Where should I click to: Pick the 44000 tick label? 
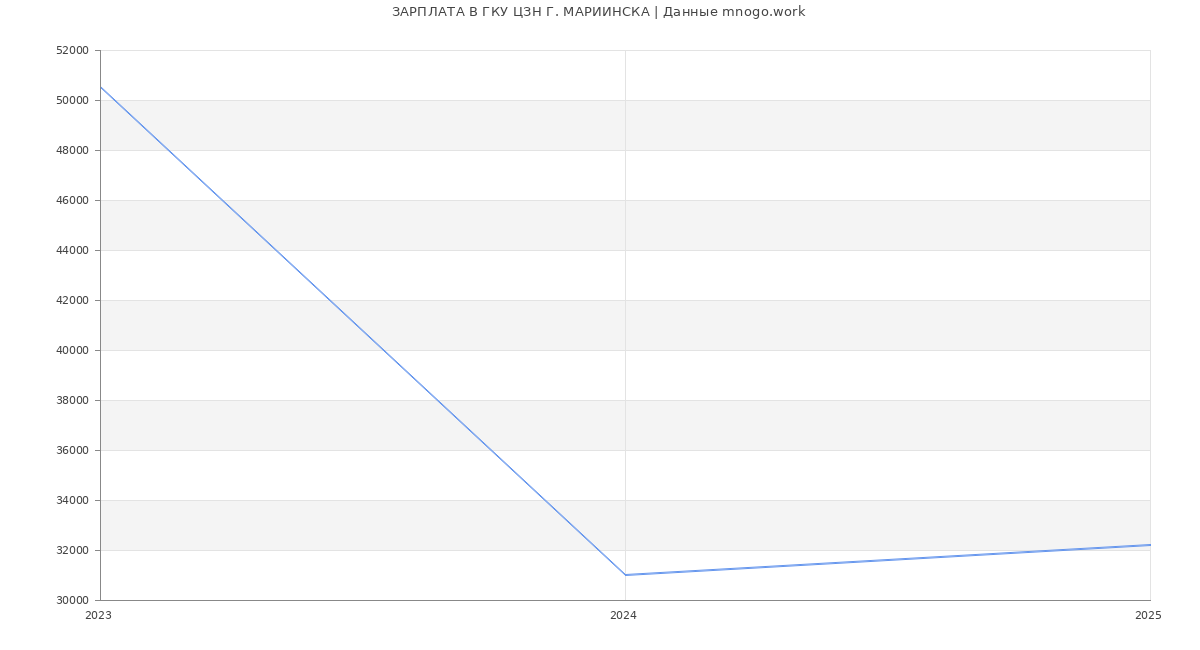[72, 250]
